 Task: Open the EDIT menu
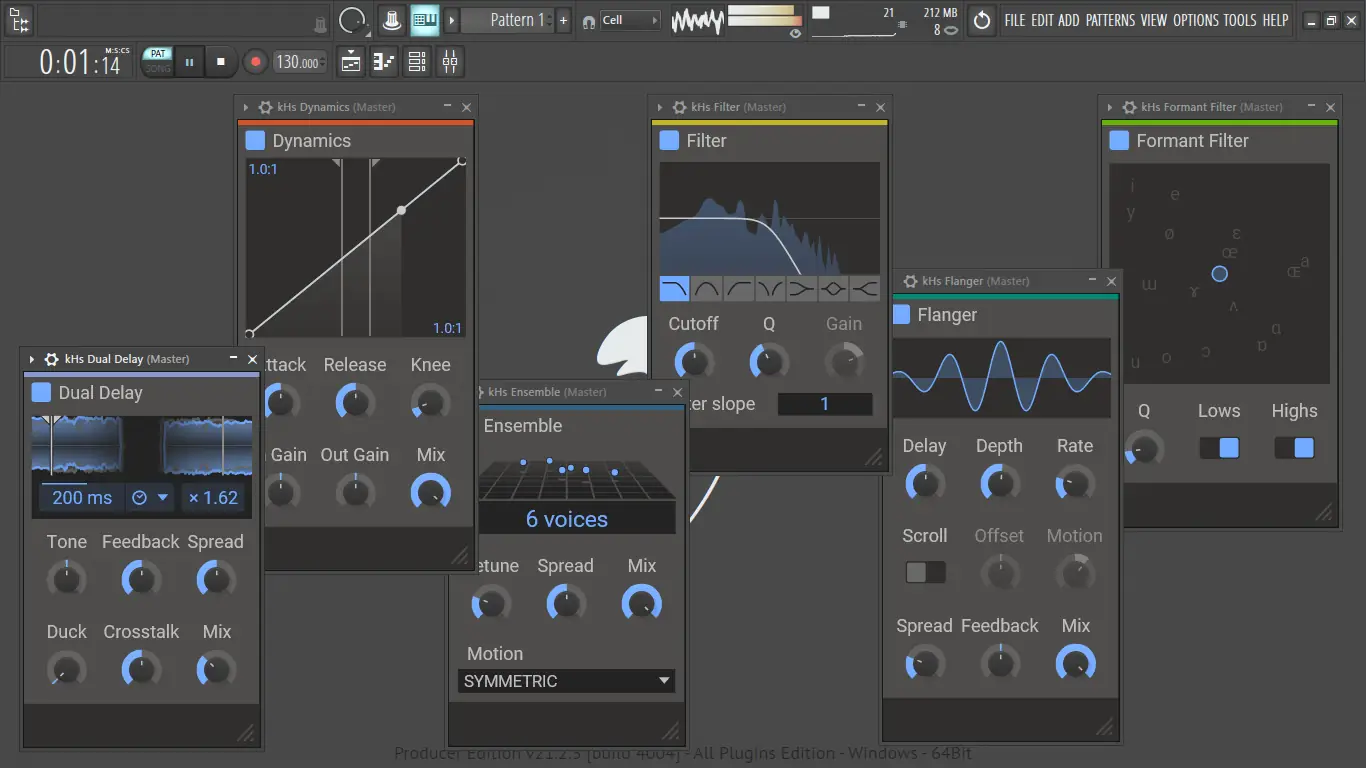[x=1042, y=20]
